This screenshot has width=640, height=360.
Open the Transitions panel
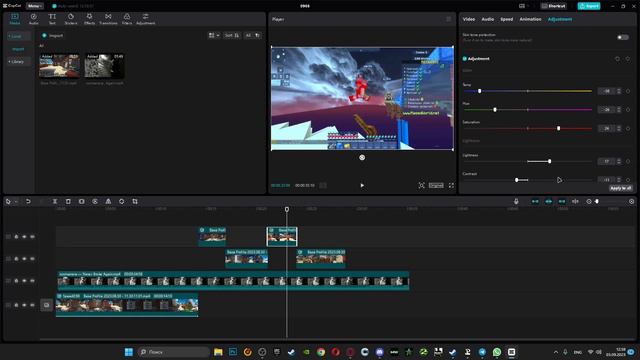(x=108, y=19)
